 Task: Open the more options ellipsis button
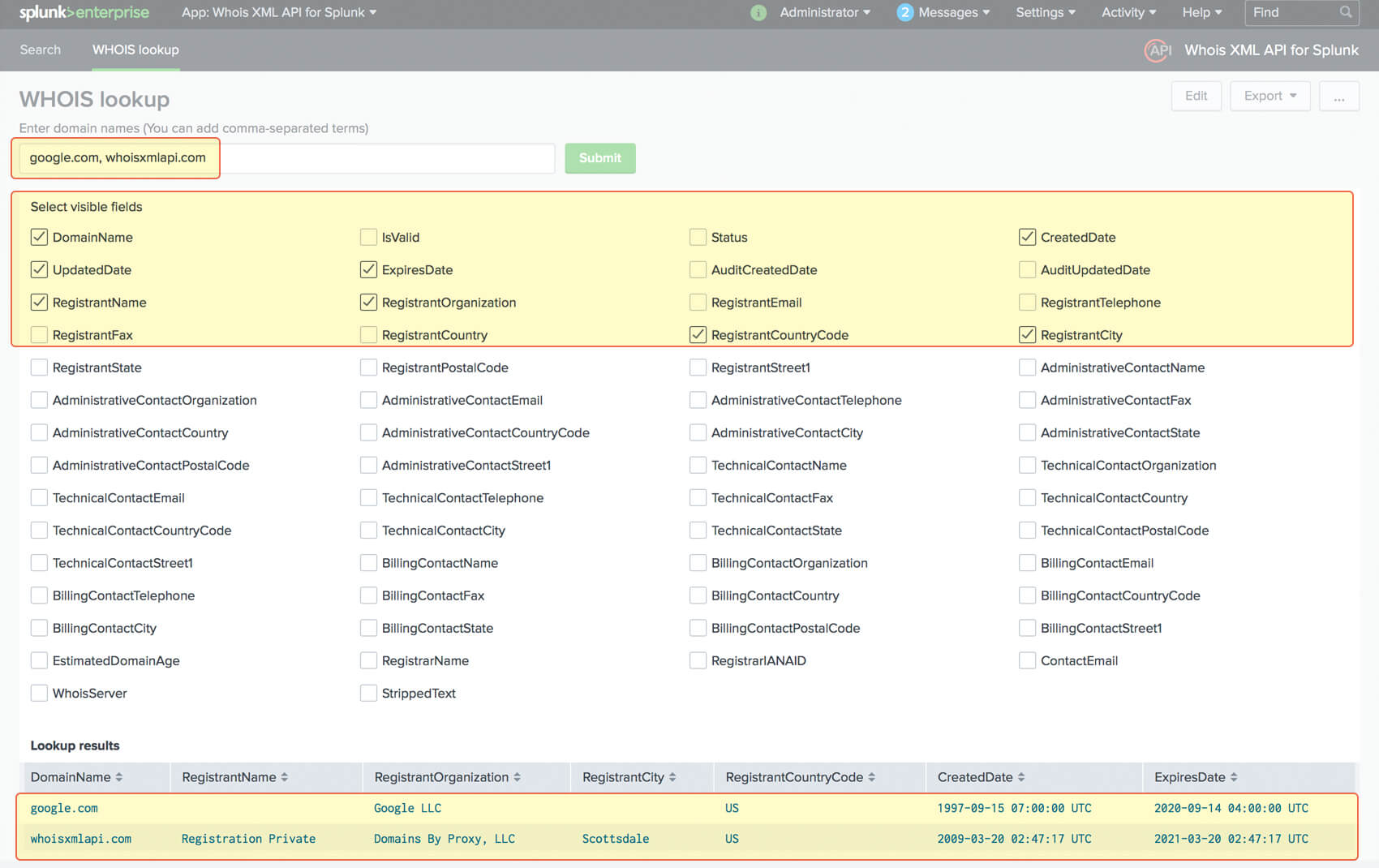(1339, 96)
